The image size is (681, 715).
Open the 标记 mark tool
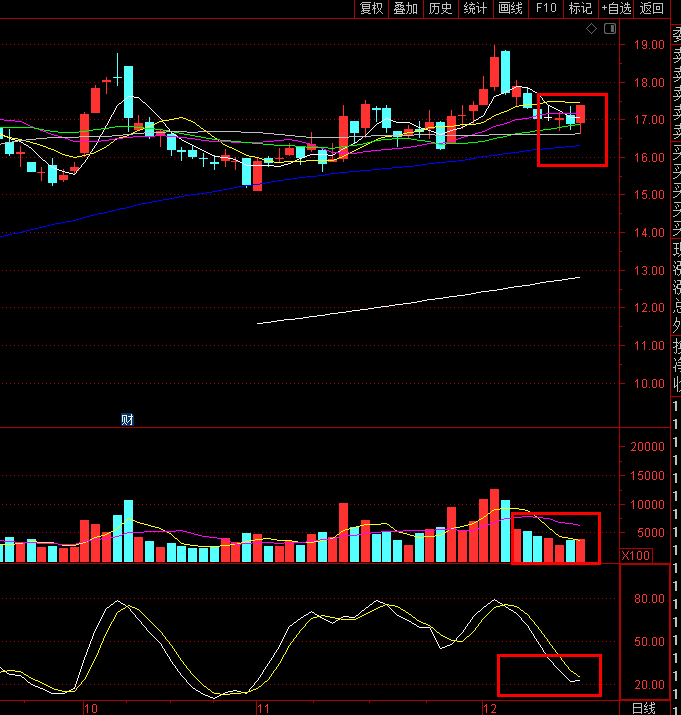[x=580, y=9]
